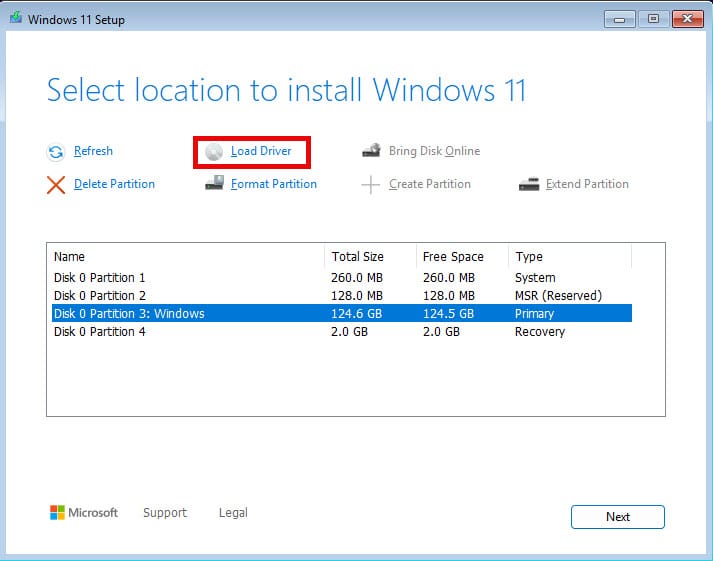
Task: Click the red X Delete Partition icon
Action: [x=55, y=185]
